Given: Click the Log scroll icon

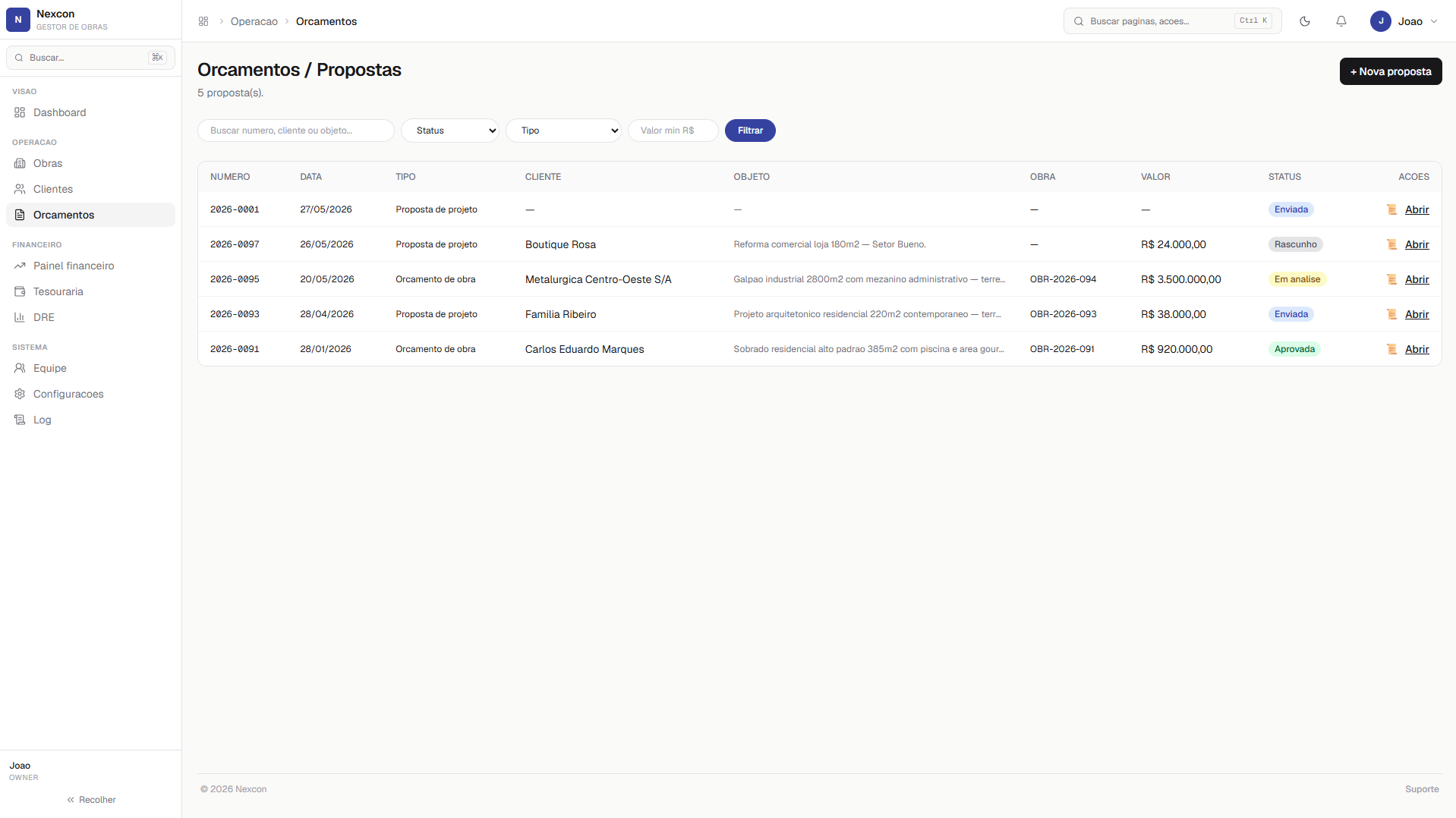Looking at the screenshot, I should click(20, 420).
